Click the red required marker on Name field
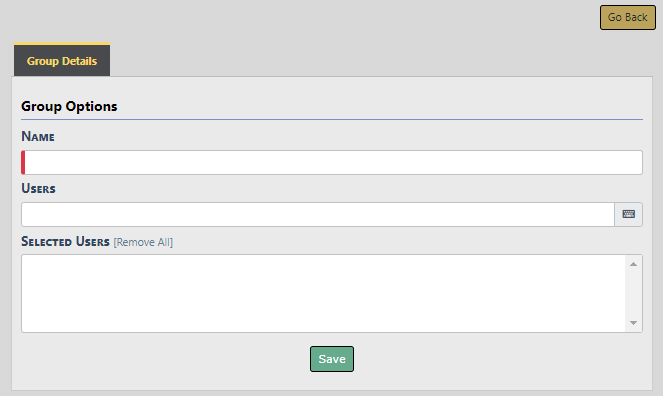The height and width of the screenshot is (396, 663). pos(23,162)
